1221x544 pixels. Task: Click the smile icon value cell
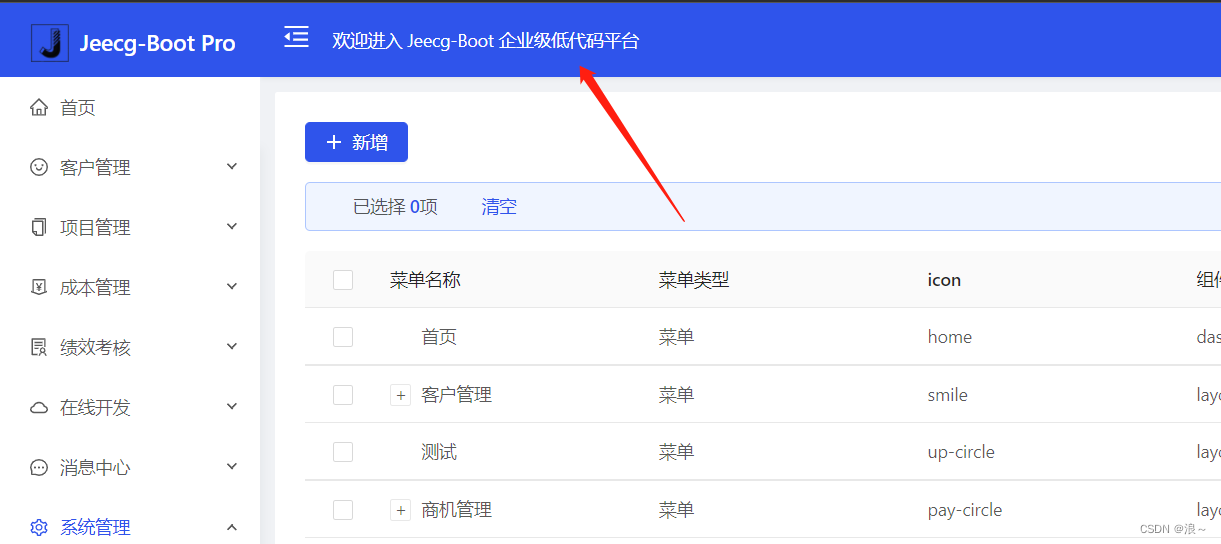(x=948, y=395)
